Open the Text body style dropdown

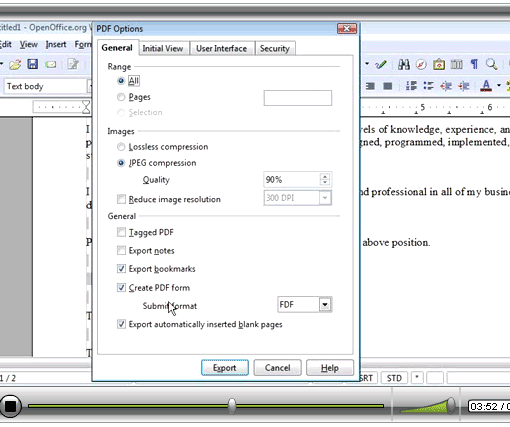[x=90, y=86]
